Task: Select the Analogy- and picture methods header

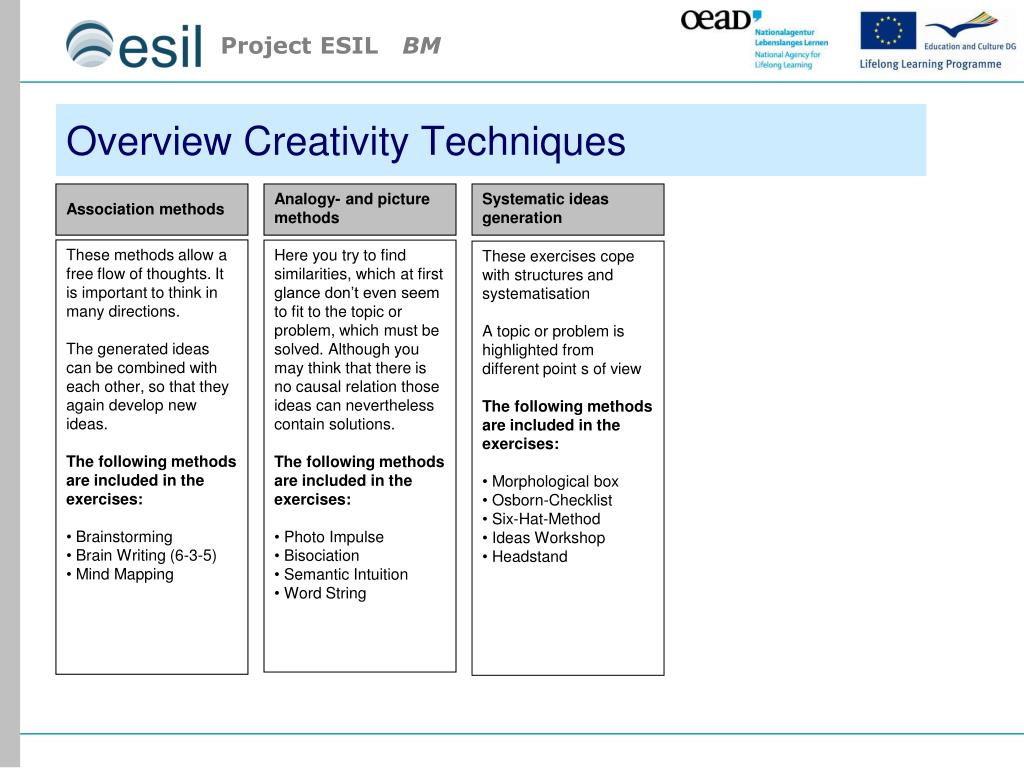Action: (360, 209)
